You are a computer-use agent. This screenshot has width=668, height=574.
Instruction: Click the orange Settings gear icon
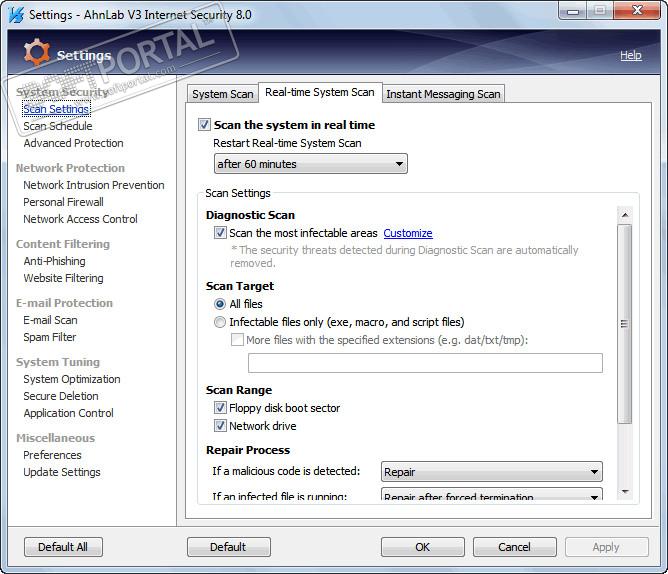tap(37, 53)
